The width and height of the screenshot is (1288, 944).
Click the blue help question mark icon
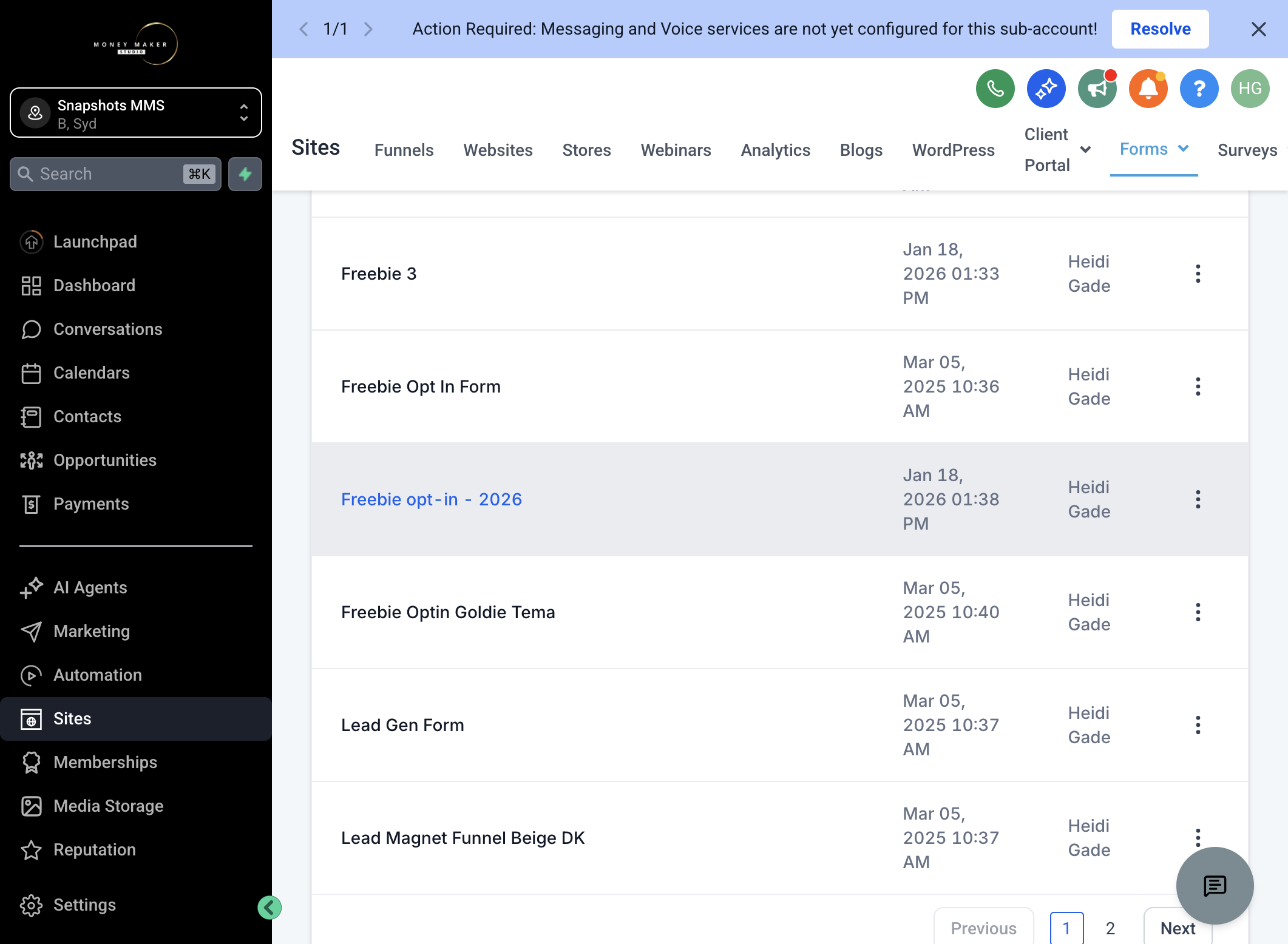pos(1199,89)
